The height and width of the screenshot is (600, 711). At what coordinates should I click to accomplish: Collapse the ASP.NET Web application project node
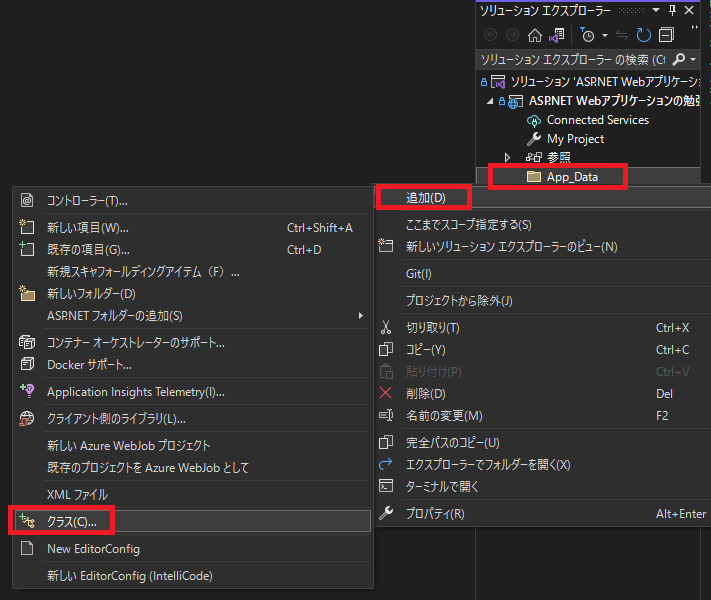pyautogui.click(x=490, y=101)
